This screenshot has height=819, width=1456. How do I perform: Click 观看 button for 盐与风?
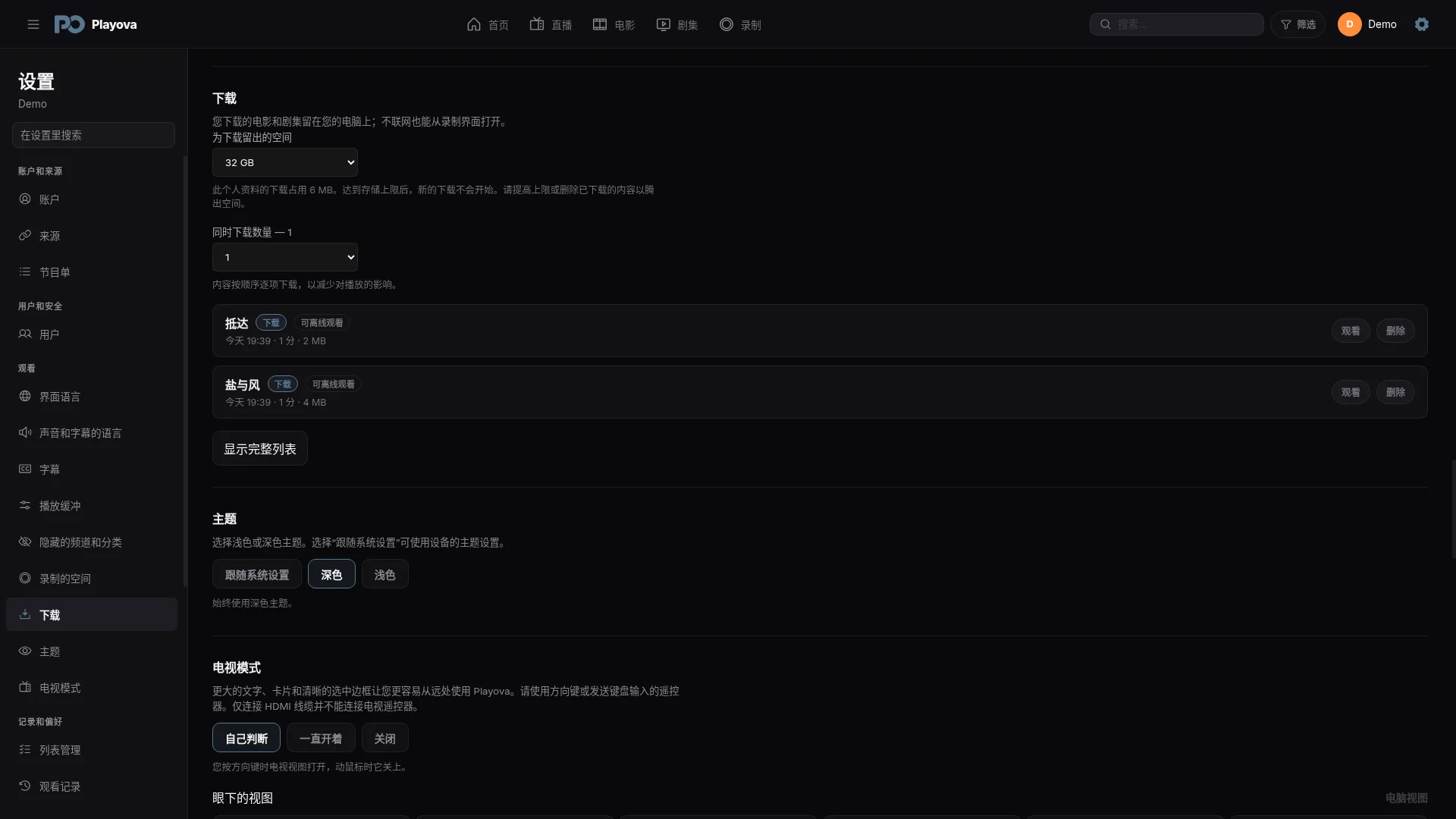(1351, 392)
